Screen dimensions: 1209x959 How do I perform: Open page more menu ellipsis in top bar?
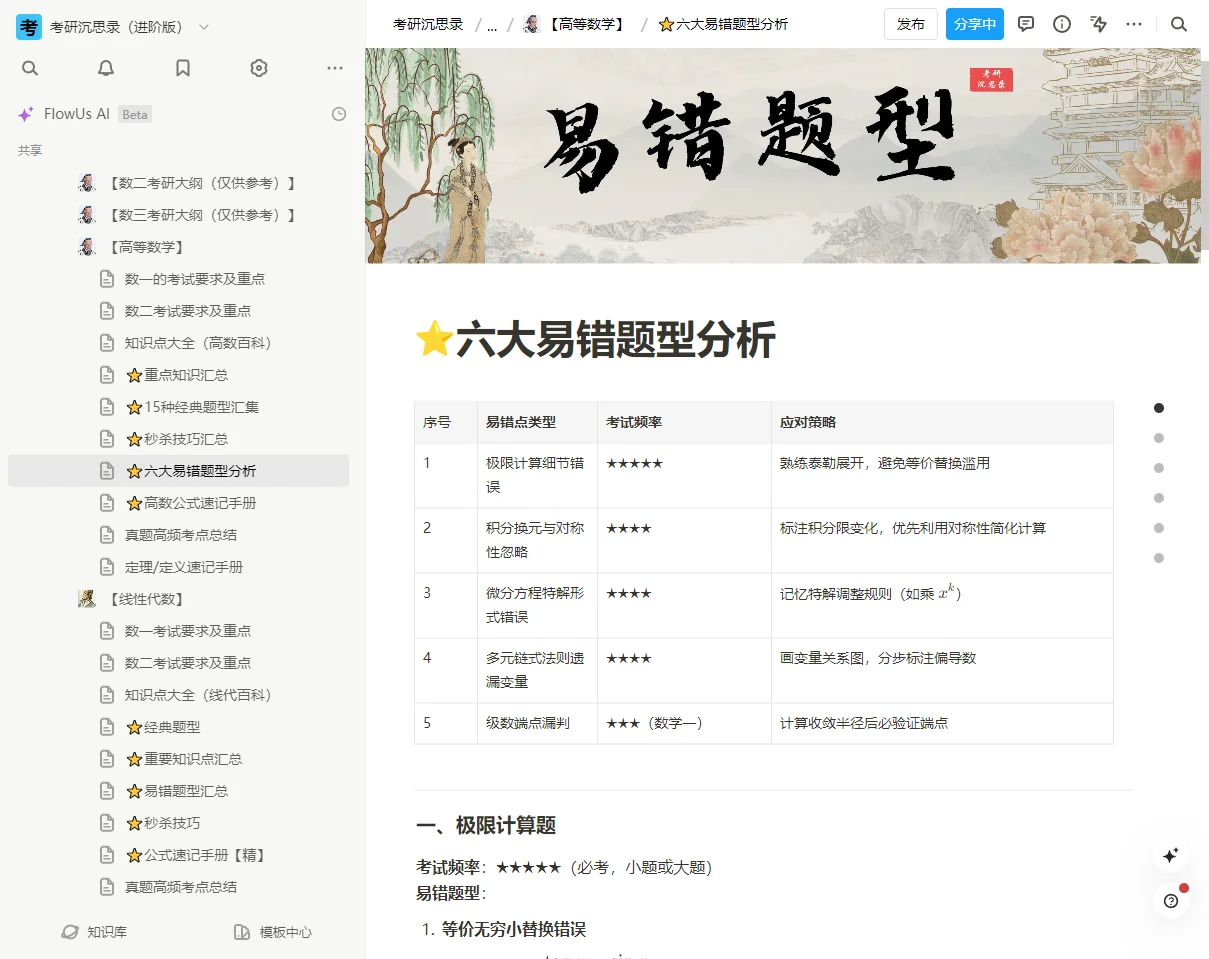click(1134, 24)
